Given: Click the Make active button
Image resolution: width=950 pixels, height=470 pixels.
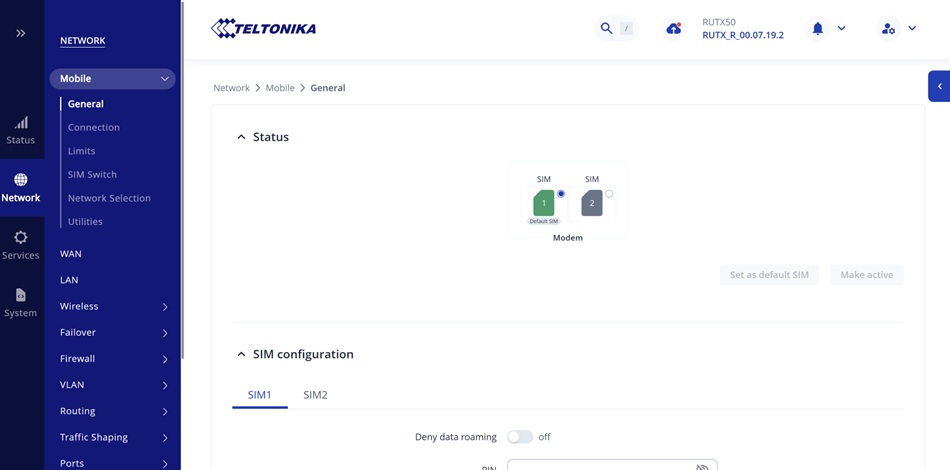Looking at the screenshot, I should 866,275.
